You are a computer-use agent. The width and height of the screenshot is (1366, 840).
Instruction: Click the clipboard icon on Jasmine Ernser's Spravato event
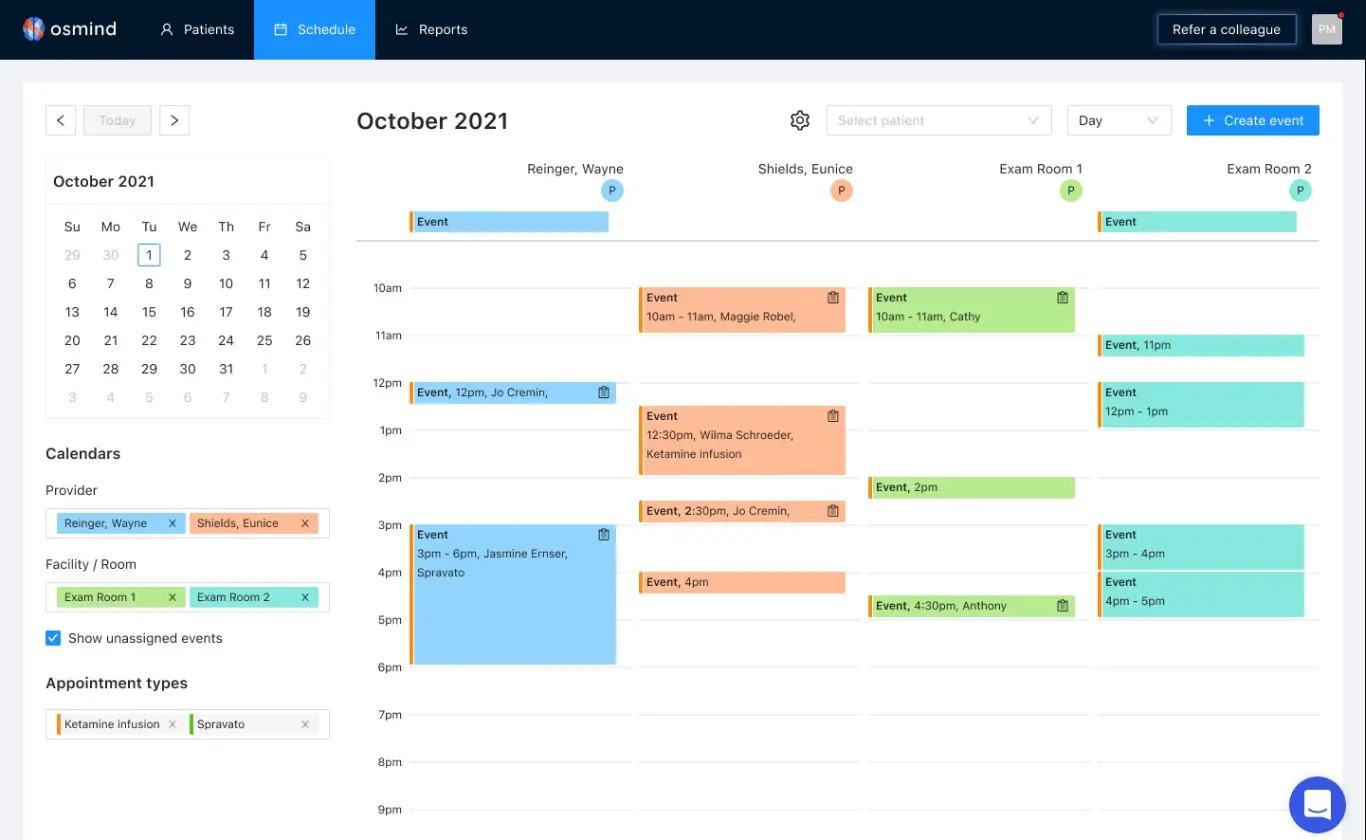coord(603,534)
